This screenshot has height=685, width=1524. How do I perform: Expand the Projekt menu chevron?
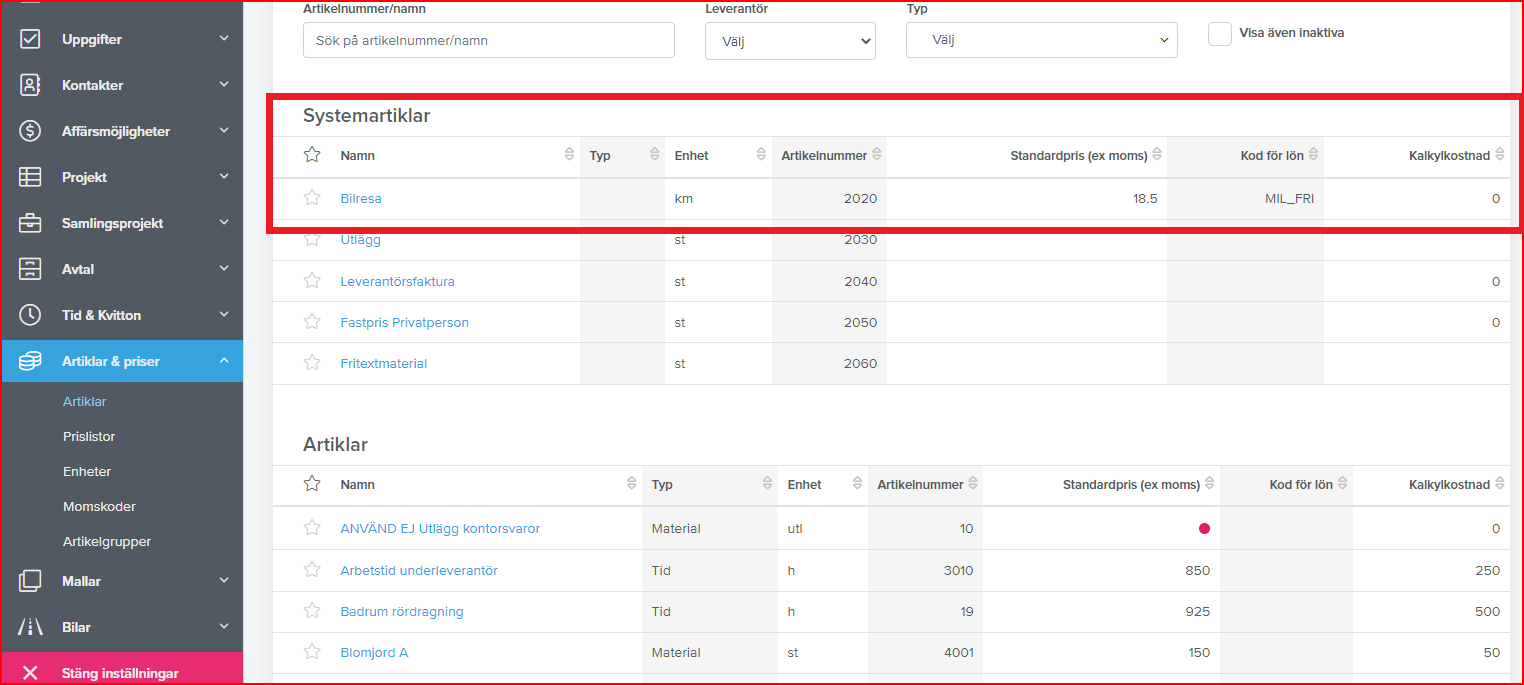224,177
